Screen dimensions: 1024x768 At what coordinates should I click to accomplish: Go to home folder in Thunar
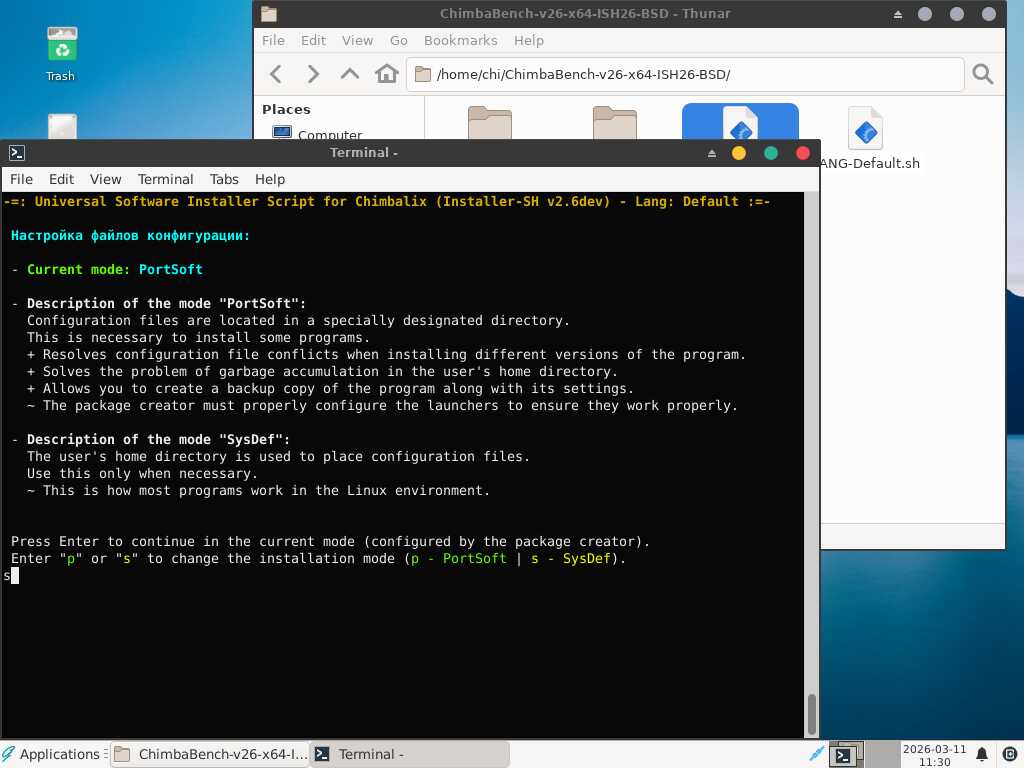tap(387, 74)
